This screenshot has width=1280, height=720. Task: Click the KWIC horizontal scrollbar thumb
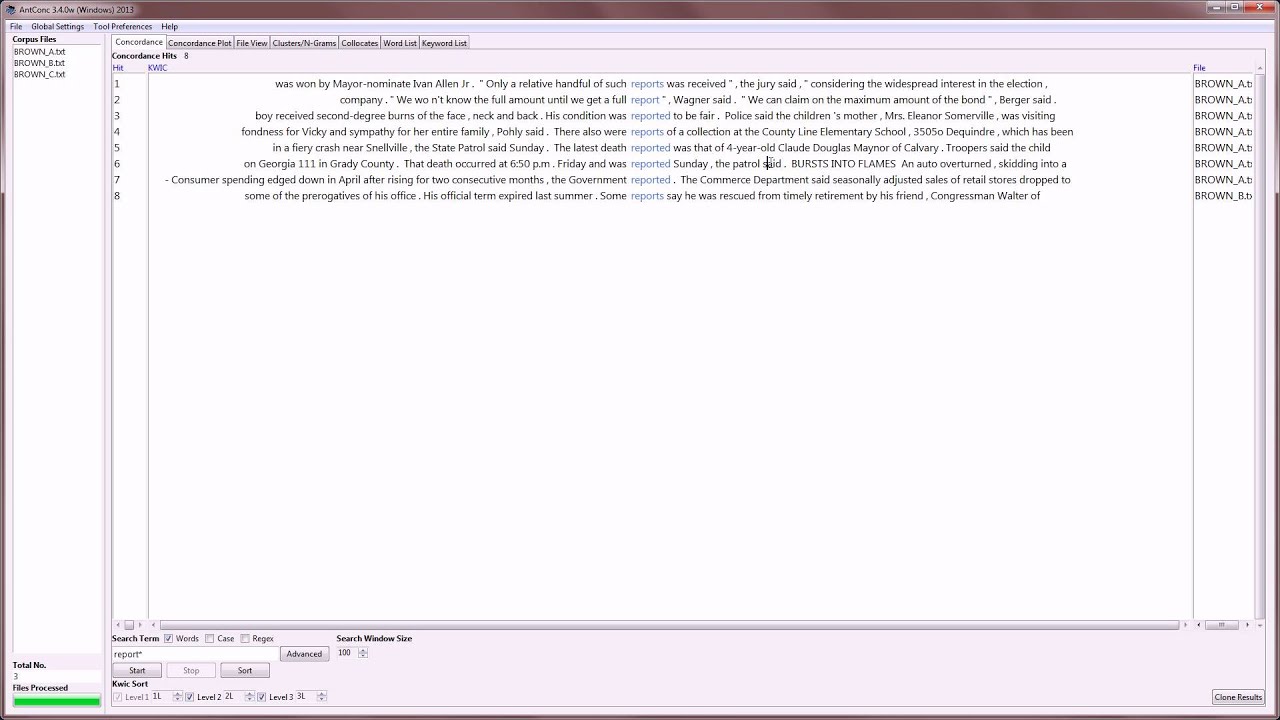point(670,625)
